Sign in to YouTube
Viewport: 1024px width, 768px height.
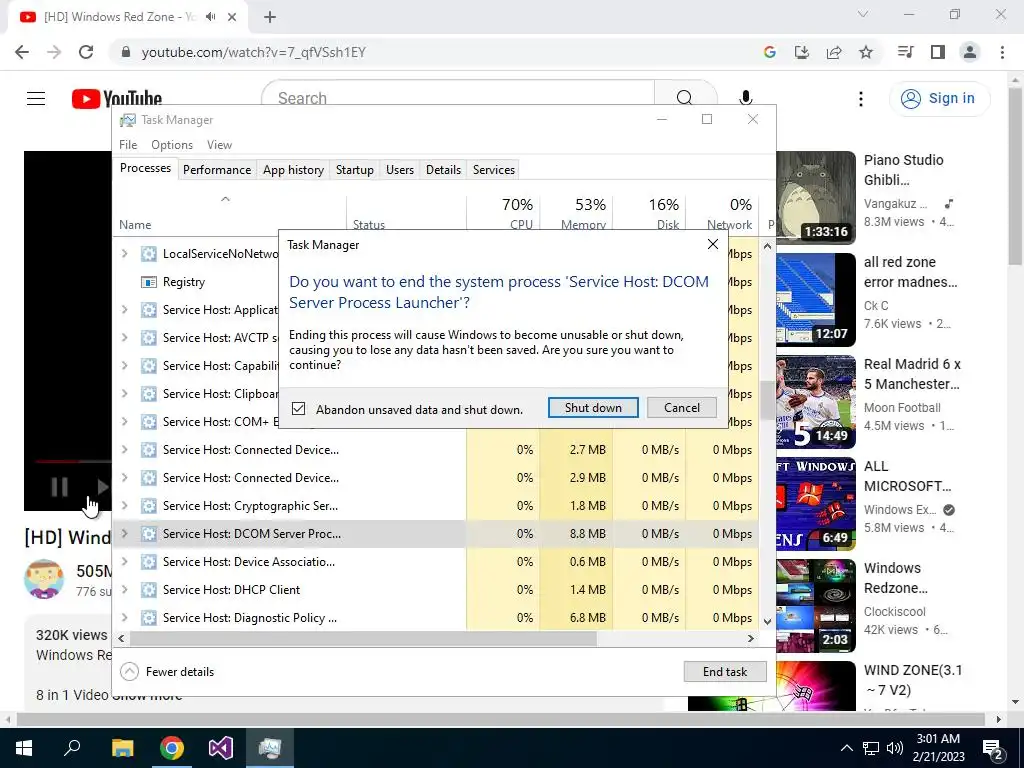tap(939, 99)
